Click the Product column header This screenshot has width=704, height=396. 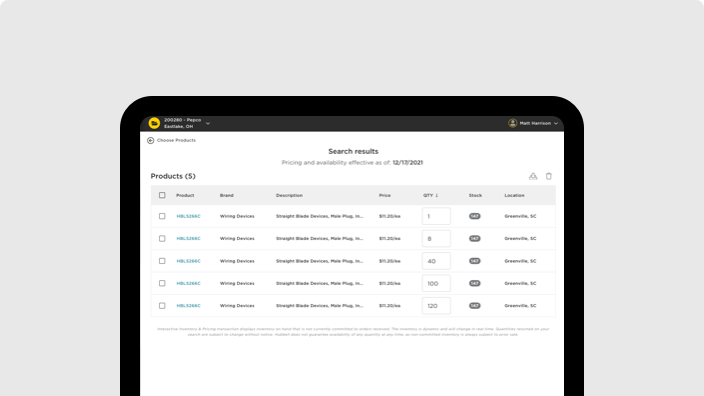tap(185, 195)
